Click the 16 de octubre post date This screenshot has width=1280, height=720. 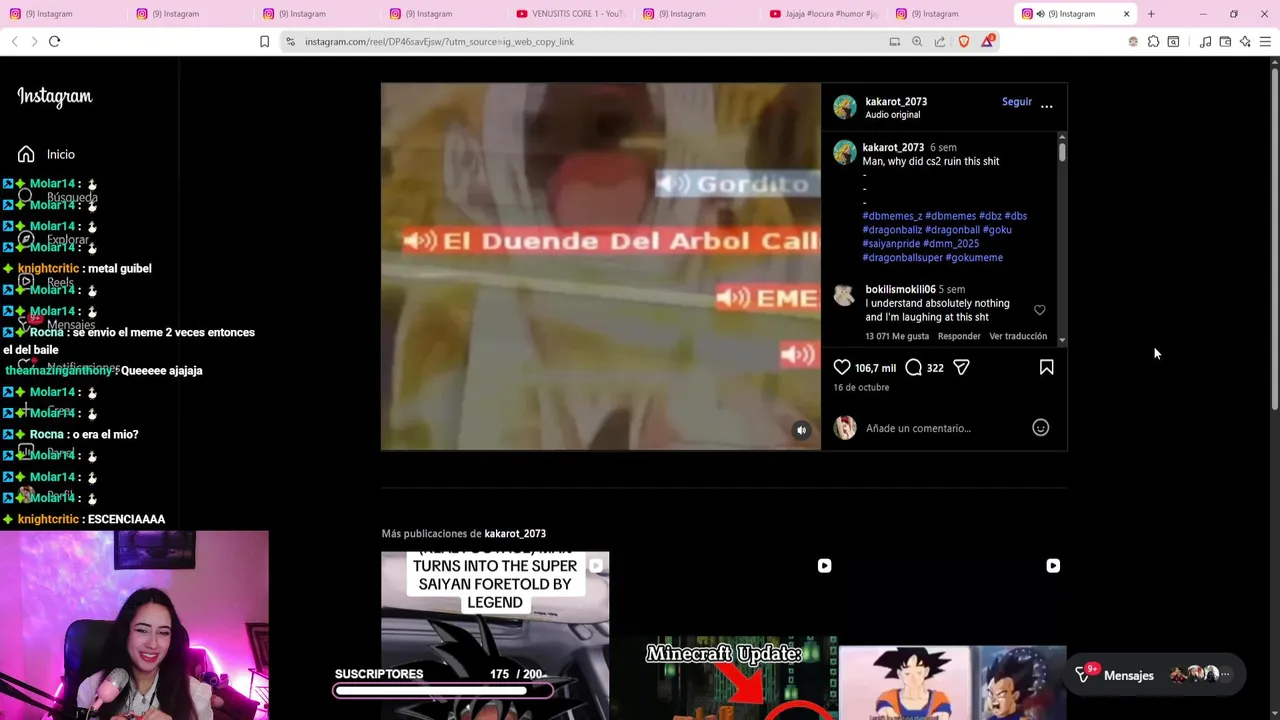coord(861,387)
